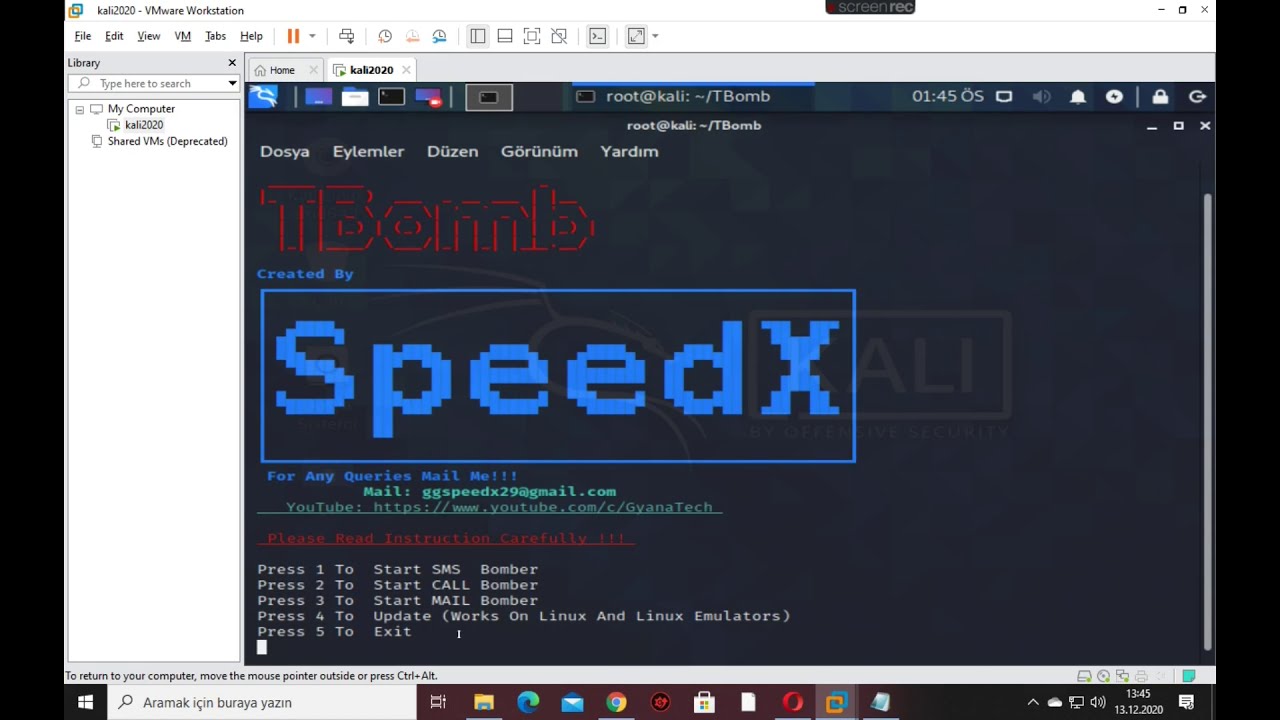Expand the Library search dropdown arrow
The height and width of the screenshot is (720, 1280).
tap(232, 83)
